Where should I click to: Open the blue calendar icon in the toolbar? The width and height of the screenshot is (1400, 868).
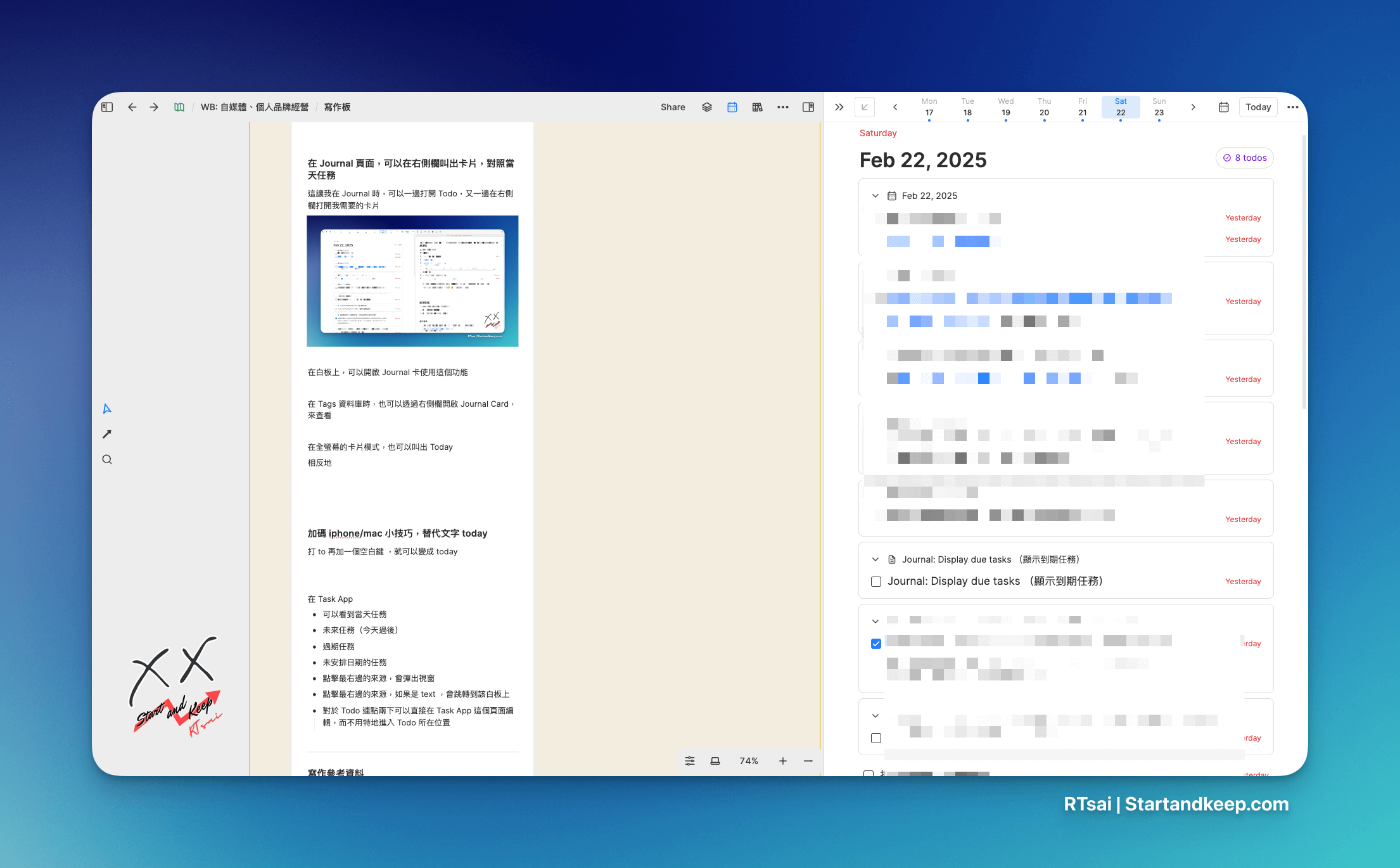point(732,107)
